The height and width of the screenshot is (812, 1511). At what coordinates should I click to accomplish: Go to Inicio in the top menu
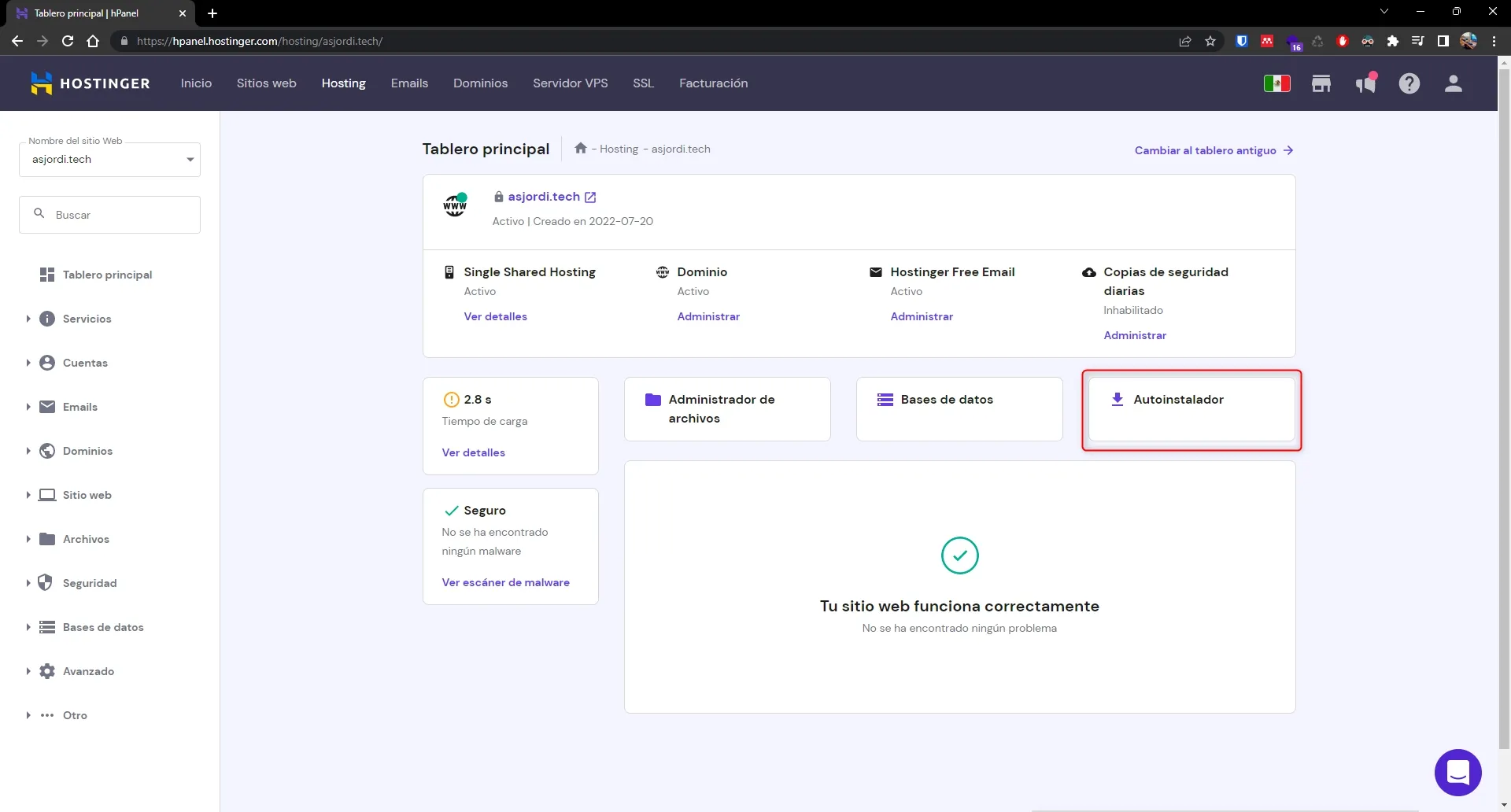[x=196, y=83]
